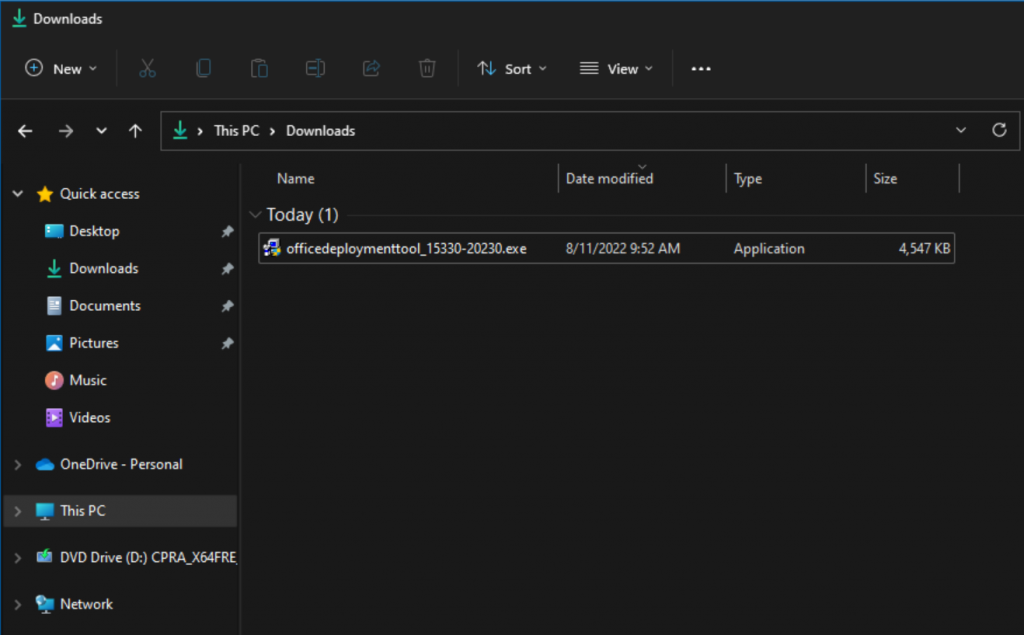Open recent locations dropdown chevron

(x=101, y=131)
